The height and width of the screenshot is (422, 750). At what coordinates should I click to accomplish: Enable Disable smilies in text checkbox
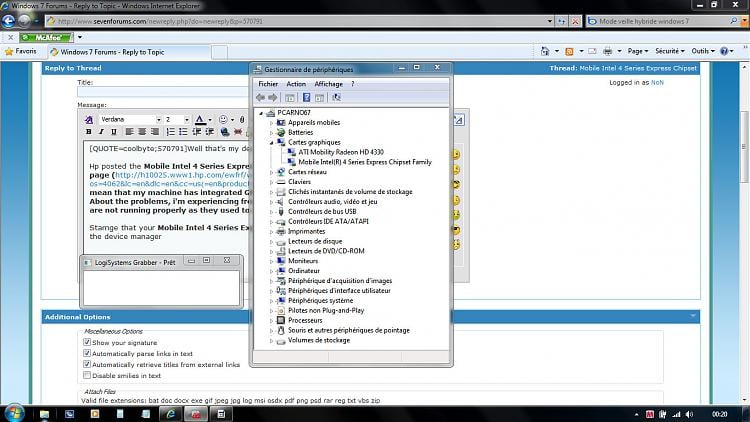[x=87, y=375]
